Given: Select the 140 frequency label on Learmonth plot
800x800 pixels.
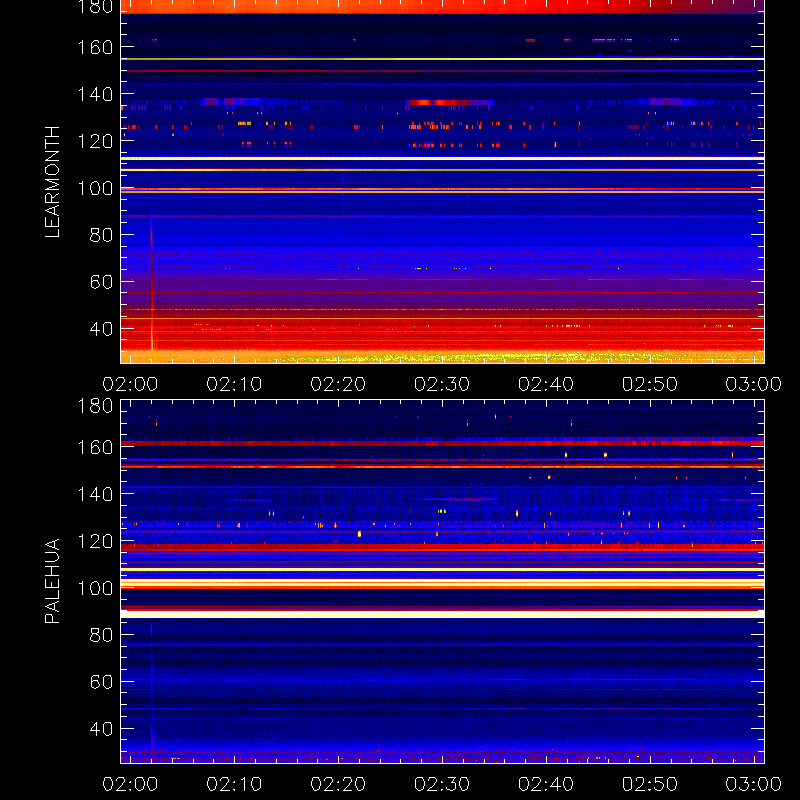Looking at the screenshot, I should point(95,94).
